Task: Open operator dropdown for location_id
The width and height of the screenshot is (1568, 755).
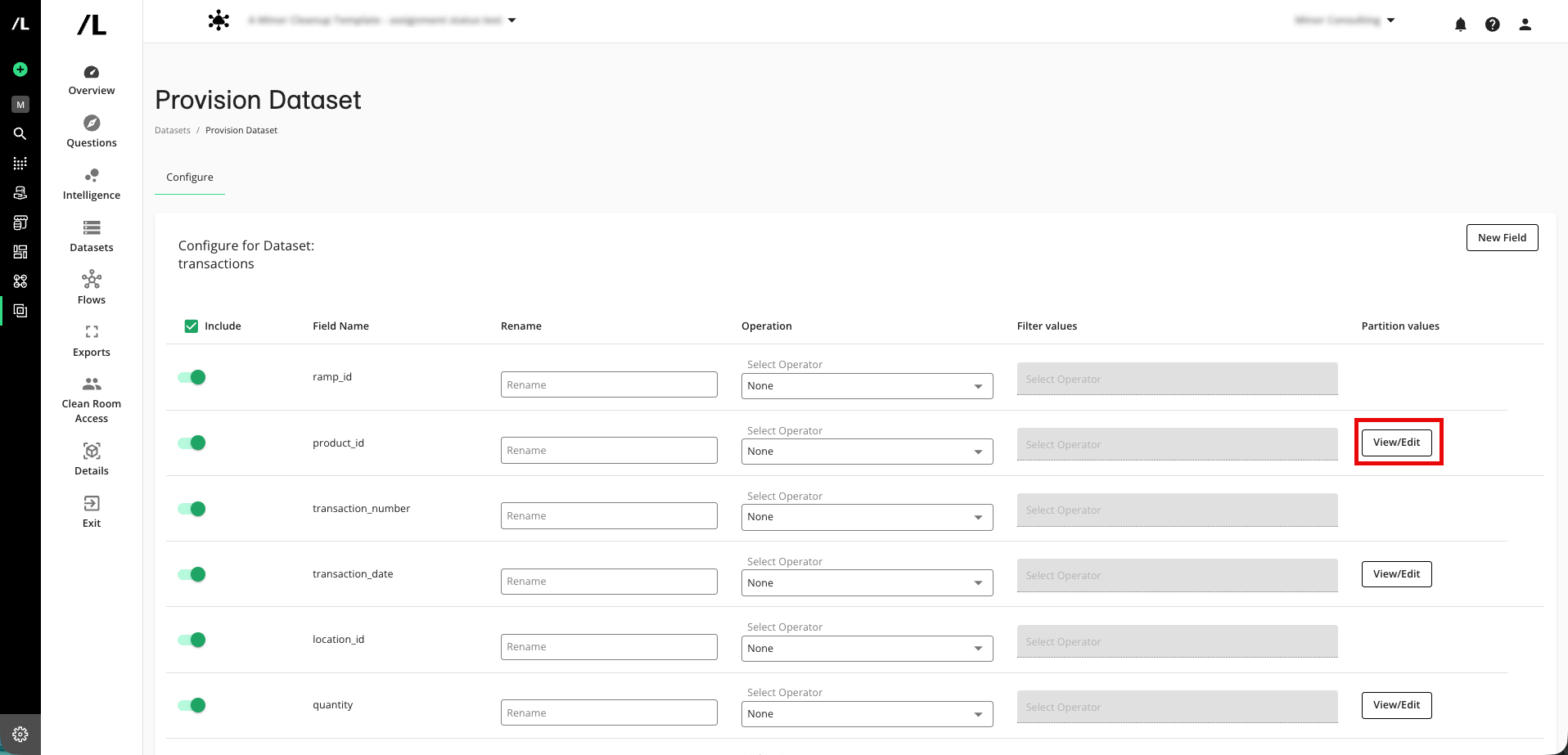Action: click(x=867, y=649)
